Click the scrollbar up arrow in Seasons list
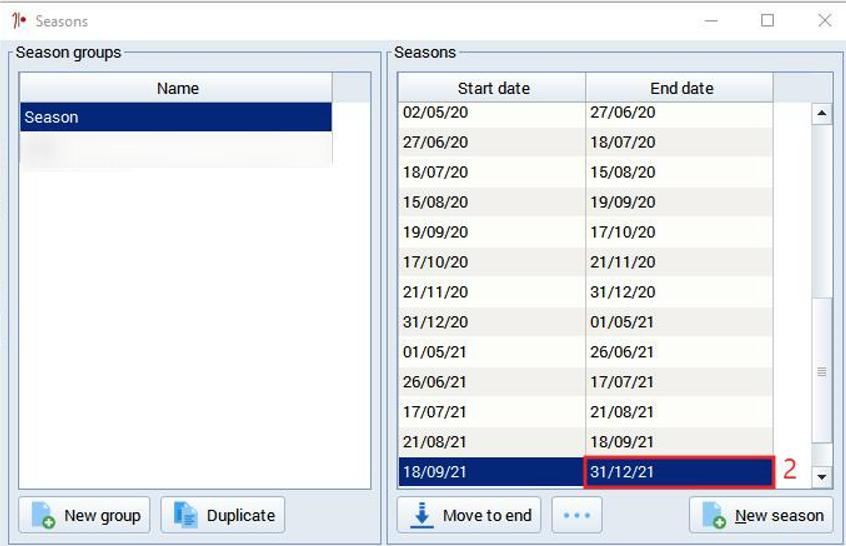Image resolution: width=846 pixels, height=546 pixels. (x=822, y=113)
